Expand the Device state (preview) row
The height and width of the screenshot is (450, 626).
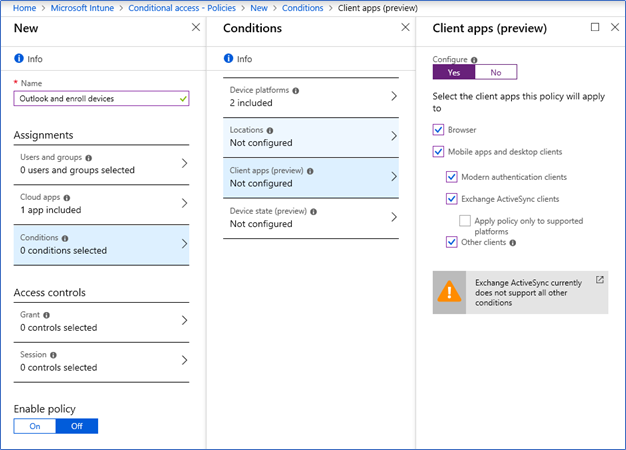(x=311, y=218)
